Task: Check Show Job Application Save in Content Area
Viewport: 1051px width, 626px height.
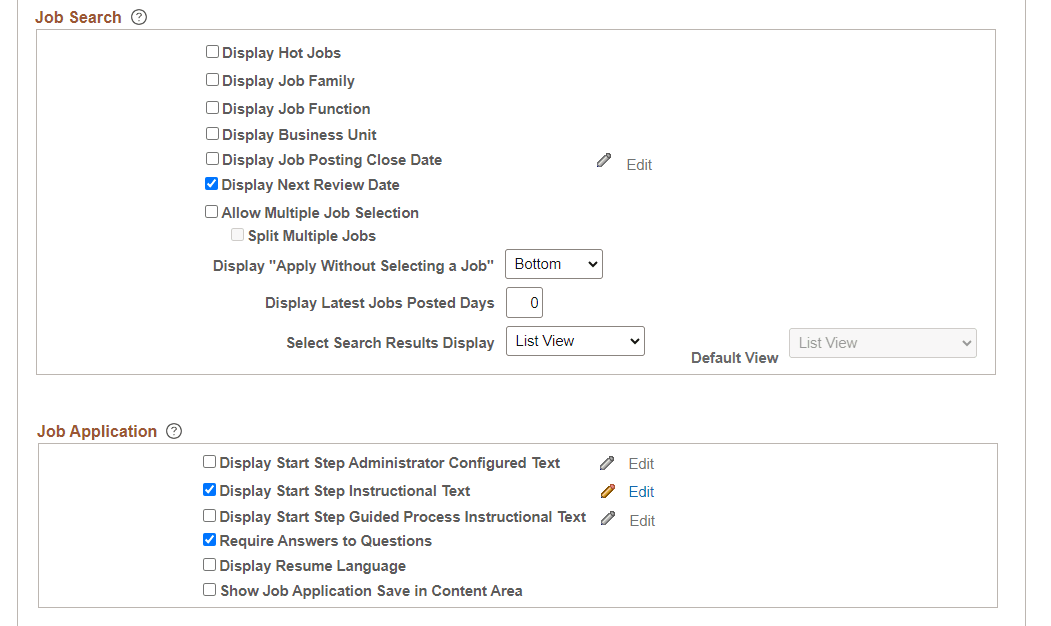Action: click(210, 590)
